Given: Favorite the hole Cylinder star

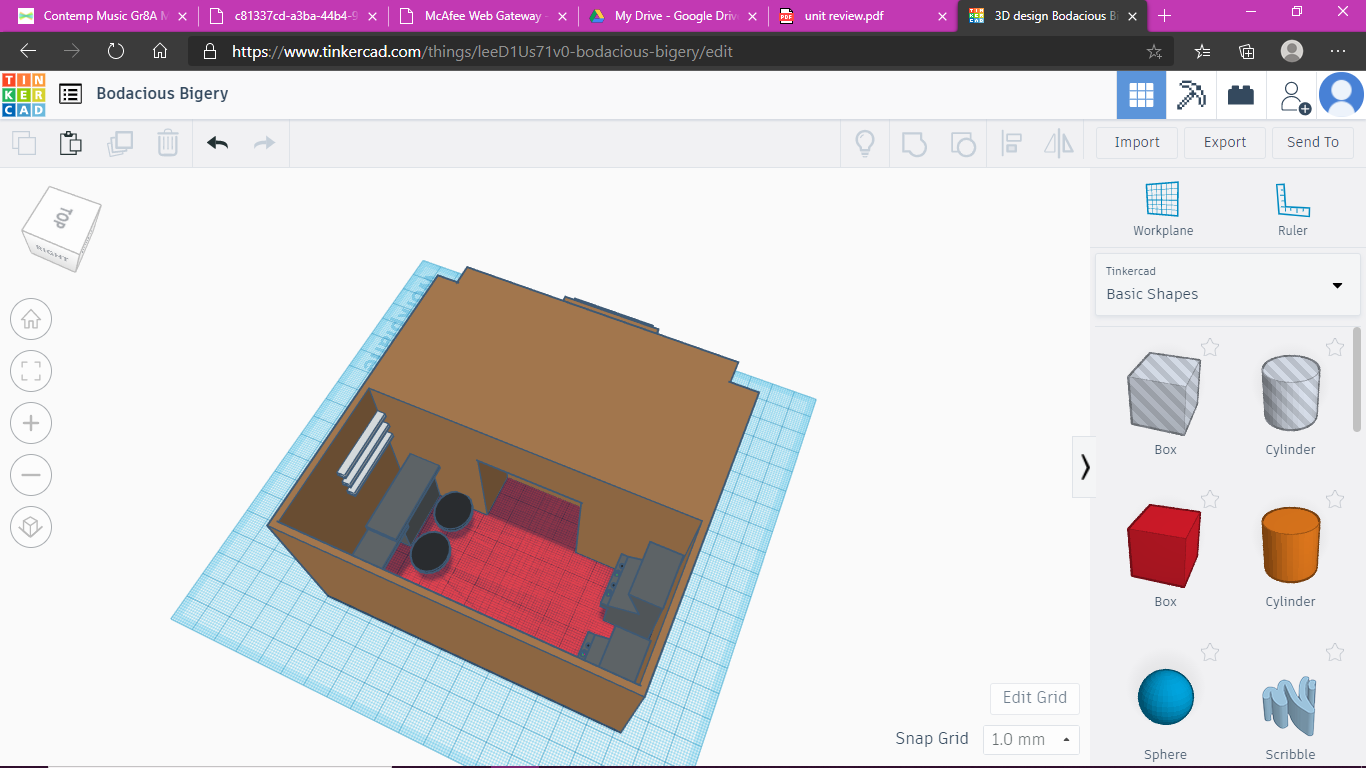Looking at the screenshot, I should pyautogui.click(x=1335, y=347).
